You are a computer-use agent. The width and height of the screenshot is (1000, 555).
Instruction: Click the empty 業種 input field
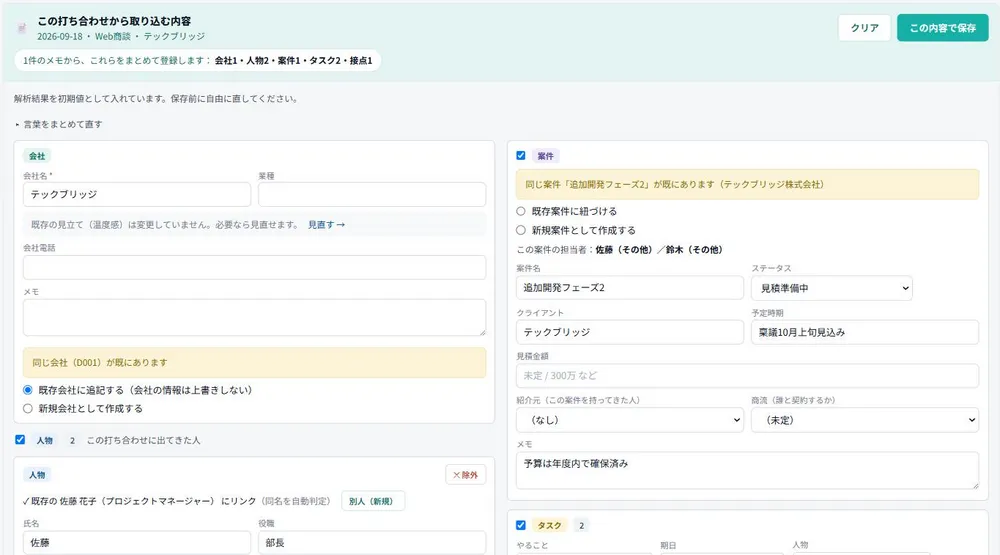372,195
